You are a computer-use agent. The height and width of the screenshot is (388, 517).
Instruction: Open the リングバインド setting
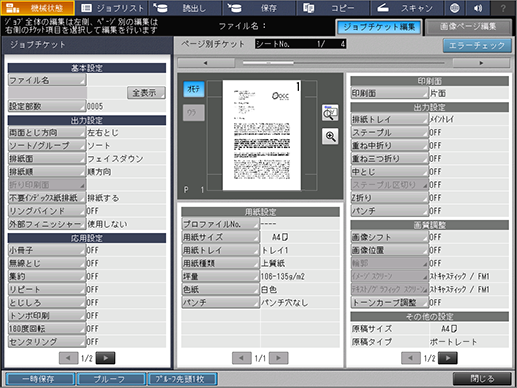(x=47, y=211)
